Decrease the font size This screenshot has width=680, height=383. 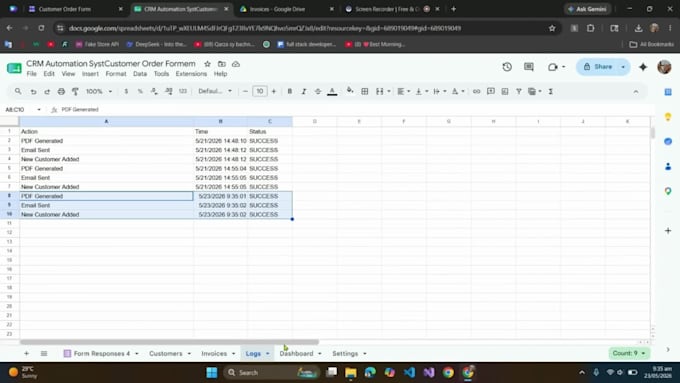[x=245, y=92]
